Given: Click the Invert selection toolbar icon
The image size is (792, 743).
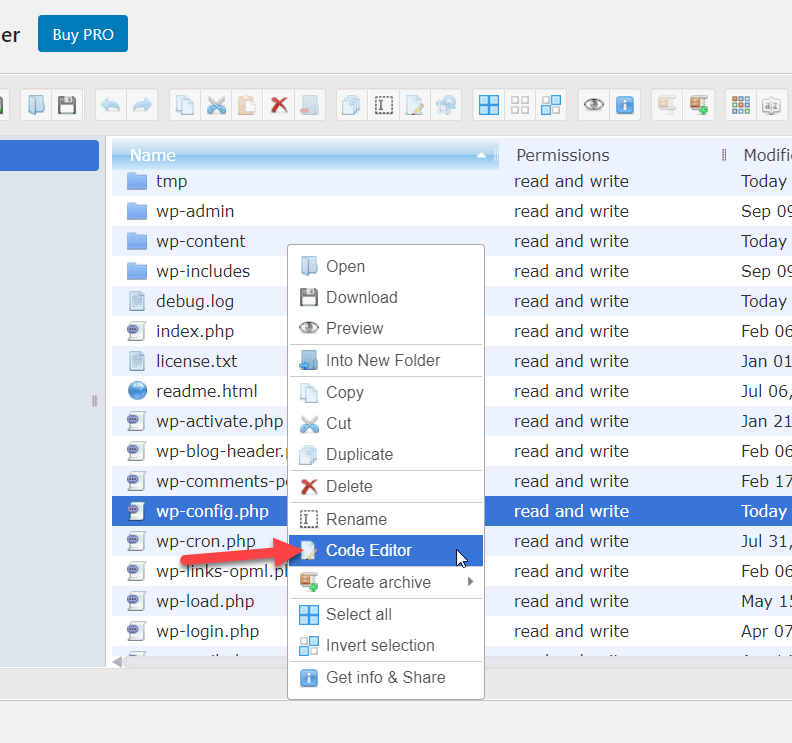Looking at the screenshot, I should click(551, 105).
